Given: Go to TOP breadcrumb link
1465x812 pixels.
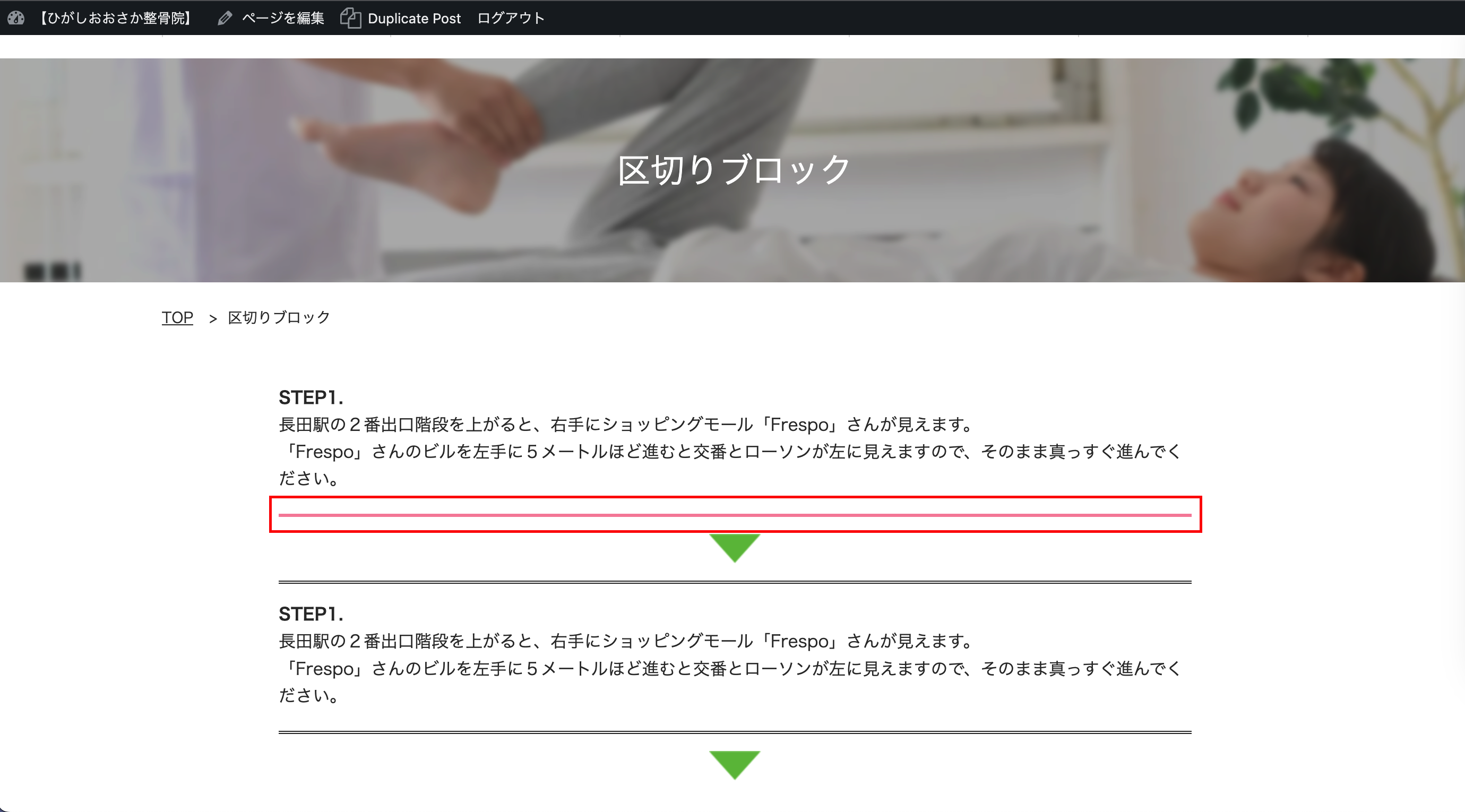Looking at the screenshot, I should point(177,317).
